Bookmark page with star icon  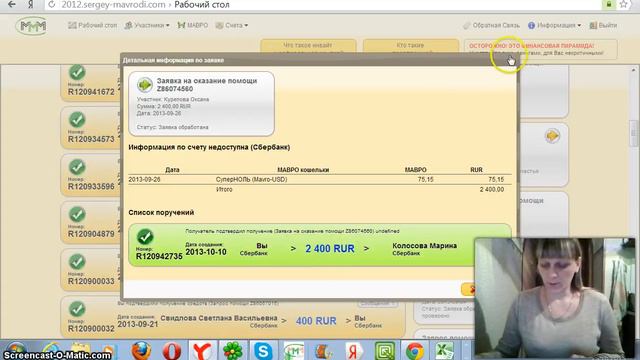(x=623, y=4)
